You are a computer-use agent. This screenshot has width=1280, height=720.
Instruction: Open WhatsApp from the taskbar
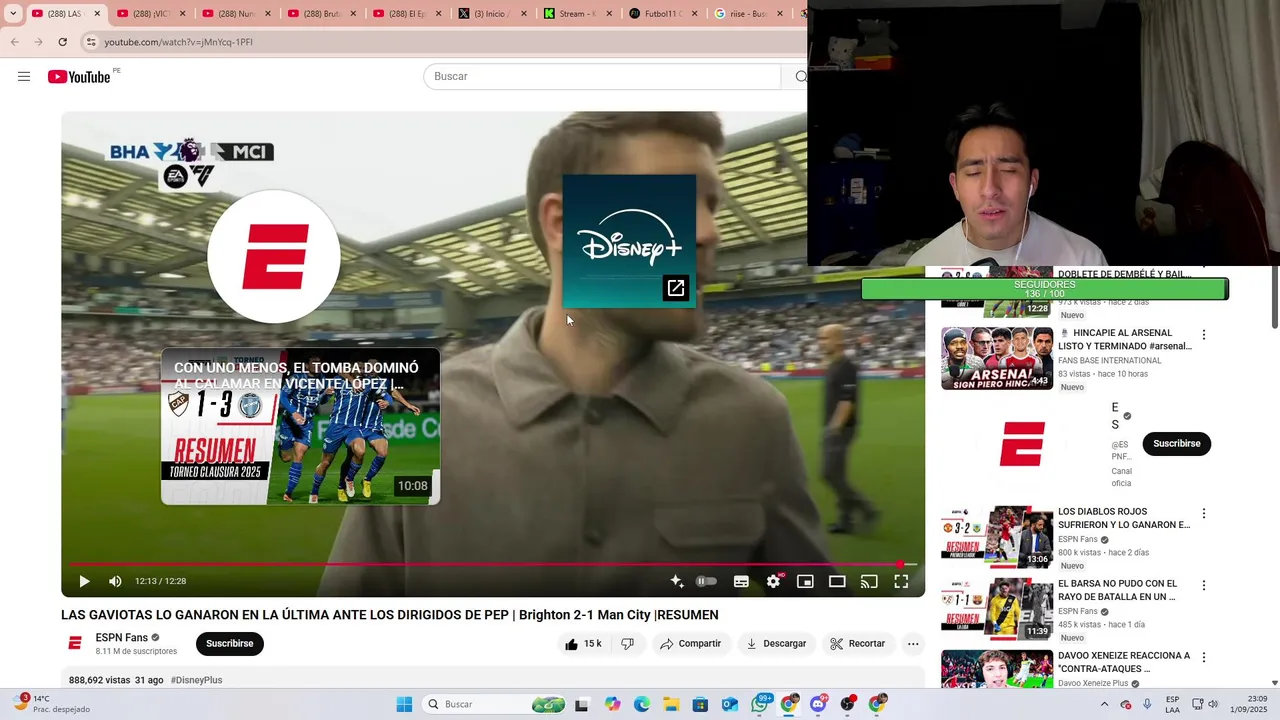760,704
